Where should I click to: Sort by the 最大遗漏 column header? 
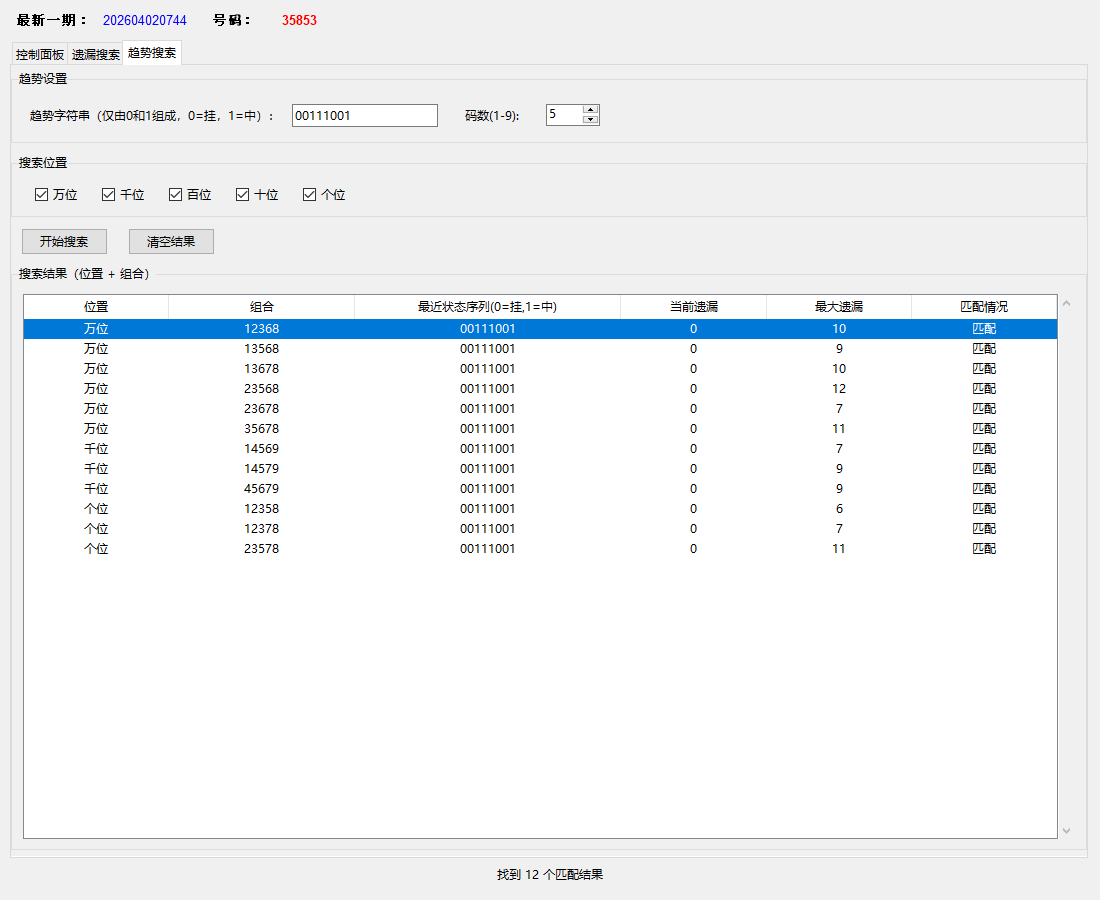pos(838,307)
